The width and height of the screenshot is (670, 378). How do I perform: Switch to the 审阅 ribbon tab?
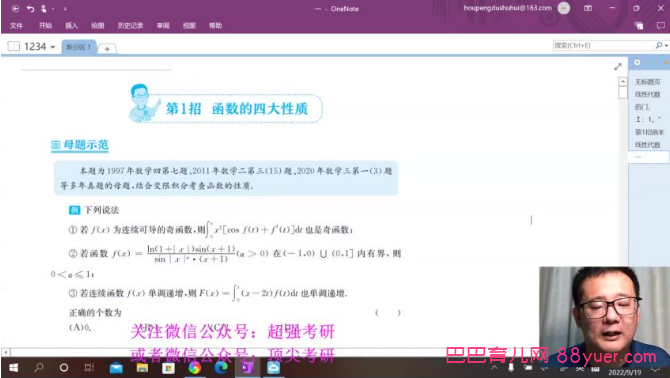(163, 26)
